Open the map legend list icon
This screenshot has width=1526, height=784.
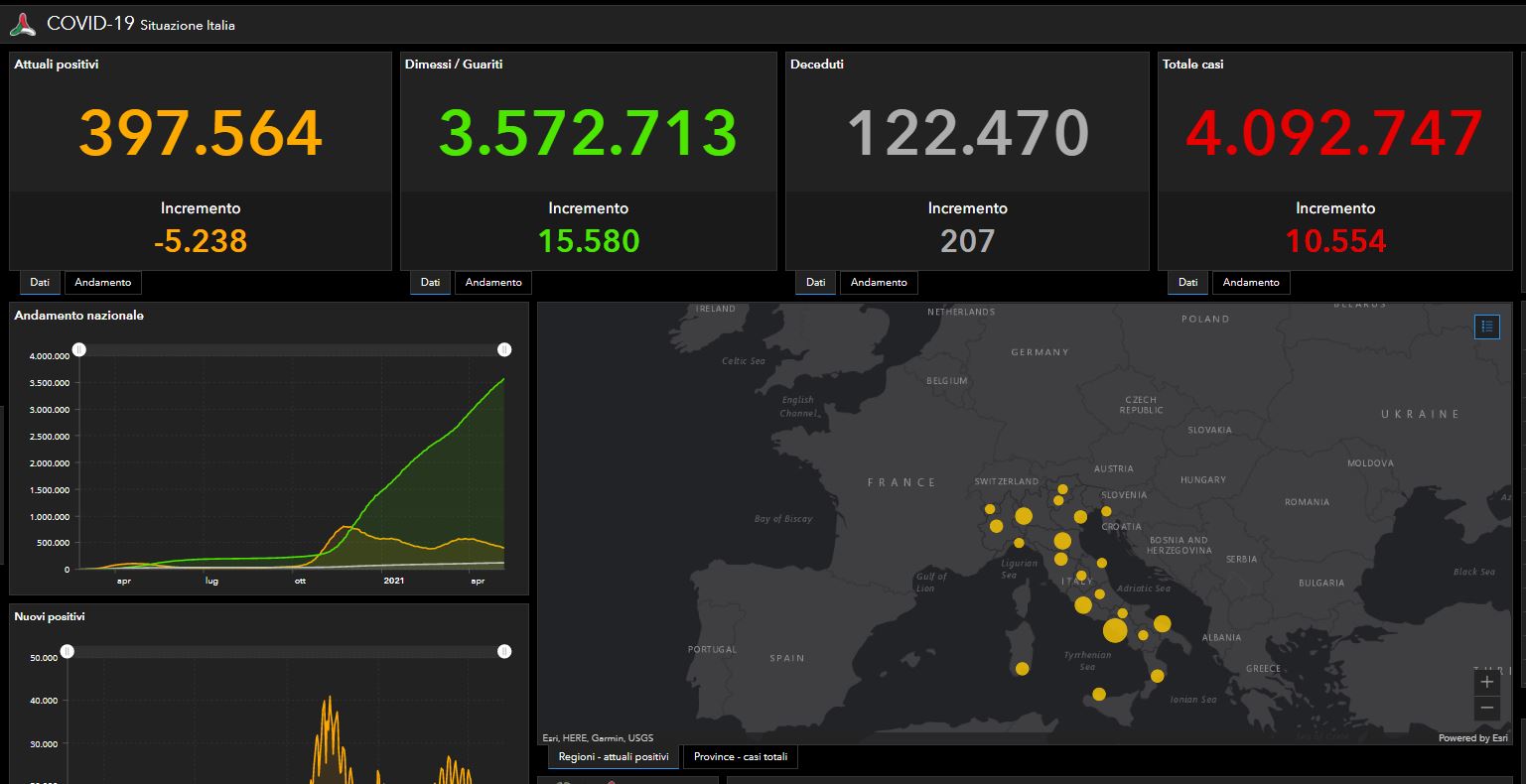1486,326
